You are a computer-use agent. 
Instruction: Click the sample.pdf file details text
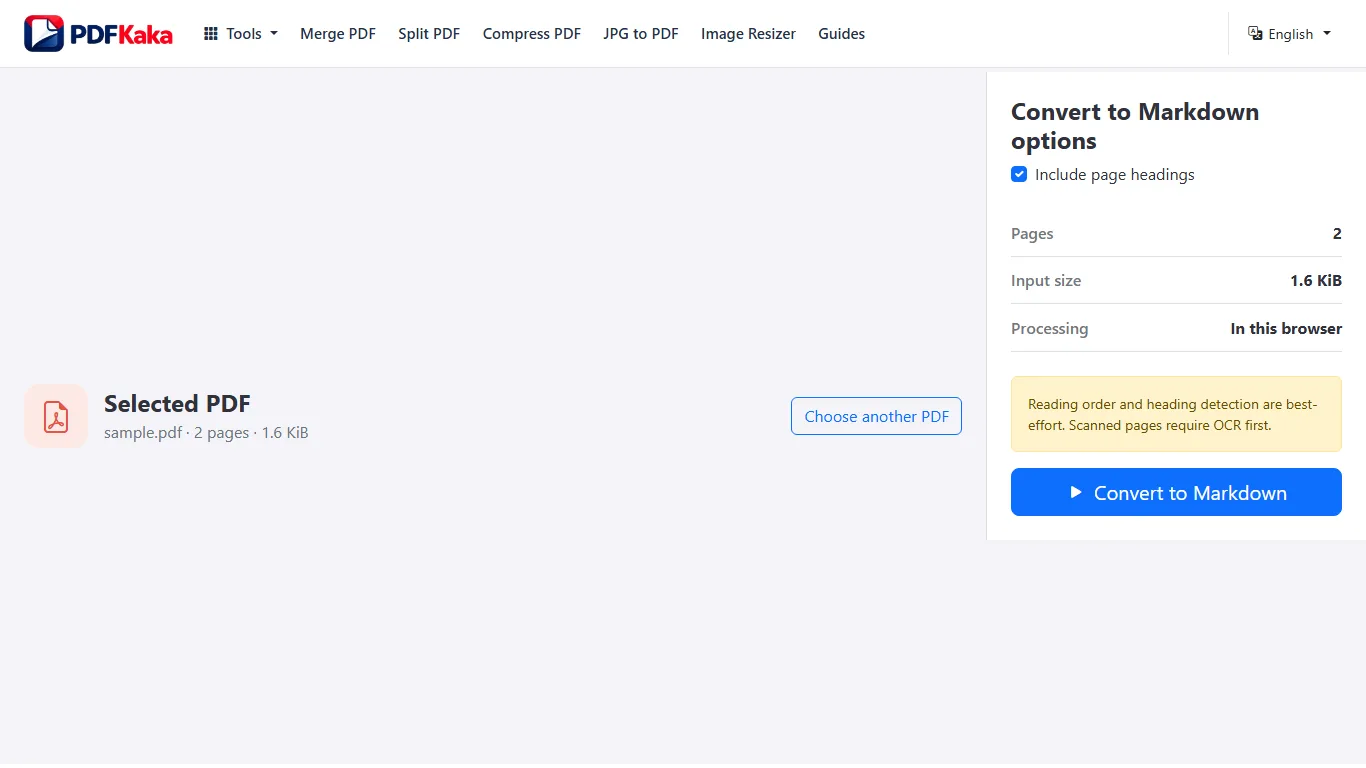[x=206, y=433]
